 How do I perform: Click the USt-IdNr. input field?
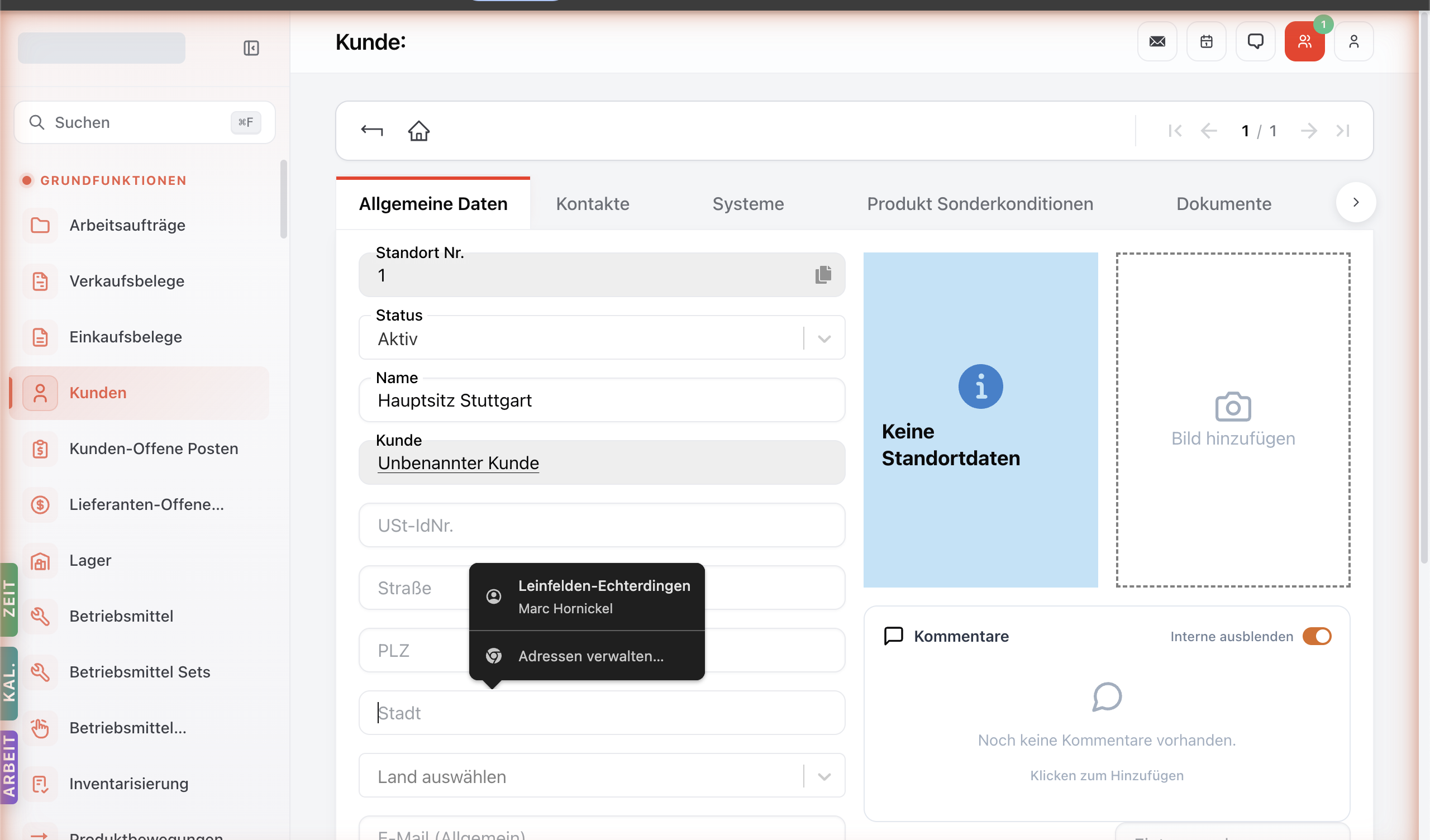point(602,525)
